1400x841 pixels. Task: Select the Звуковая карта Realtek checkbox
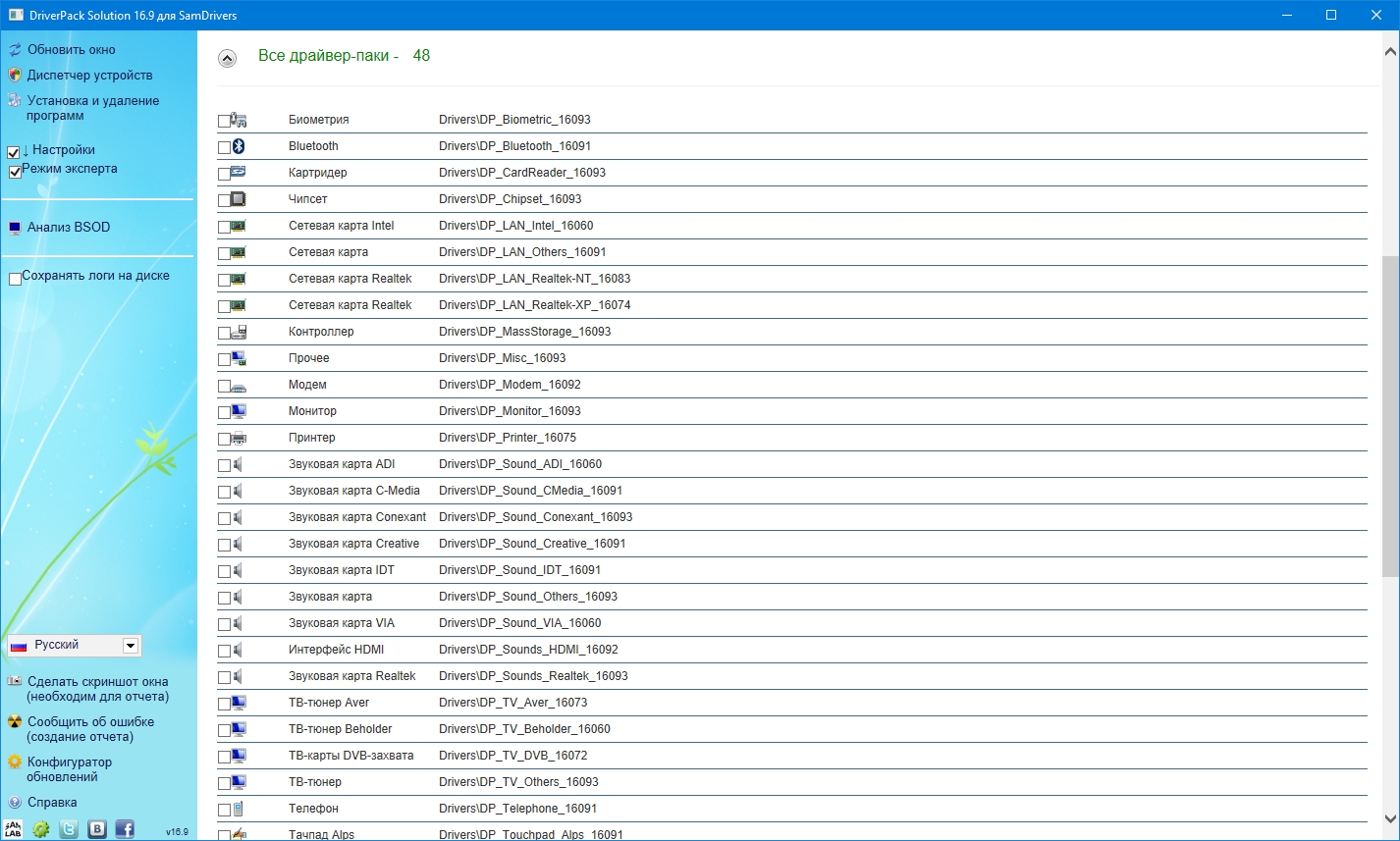coord(224,677)
